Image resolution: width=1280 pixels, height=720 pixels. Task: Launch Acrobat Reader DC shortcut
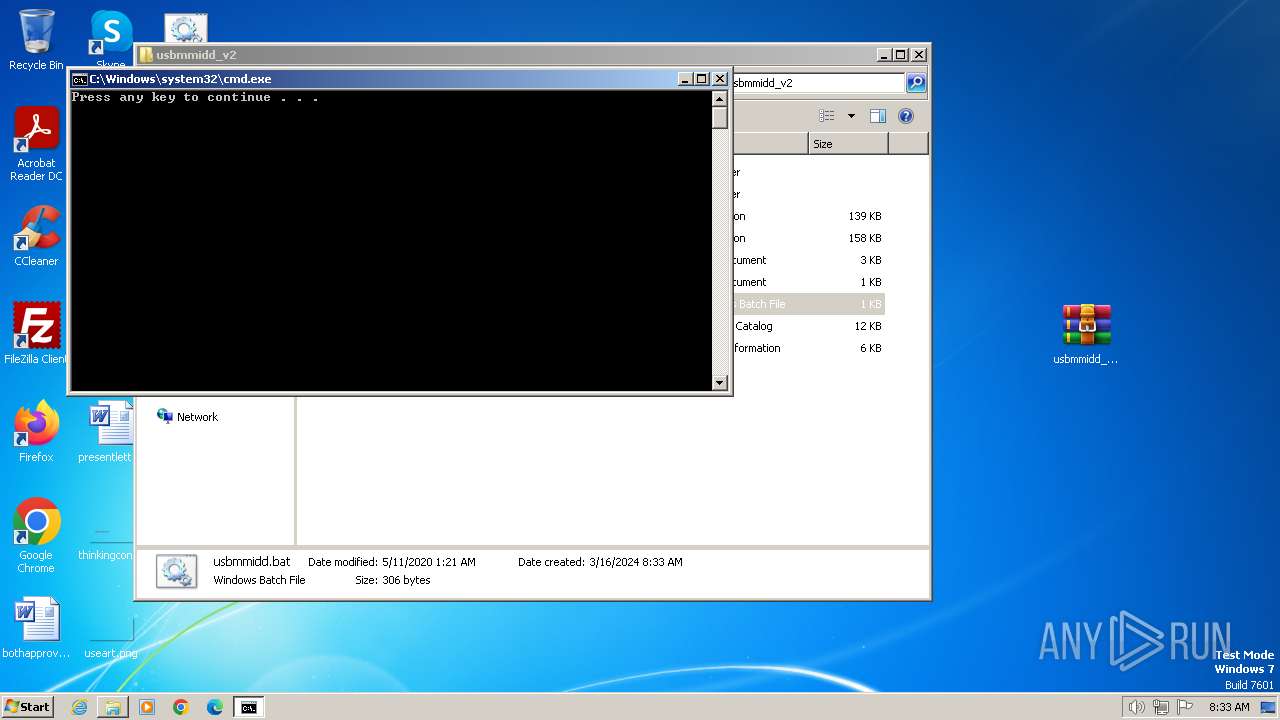point(36,144)
